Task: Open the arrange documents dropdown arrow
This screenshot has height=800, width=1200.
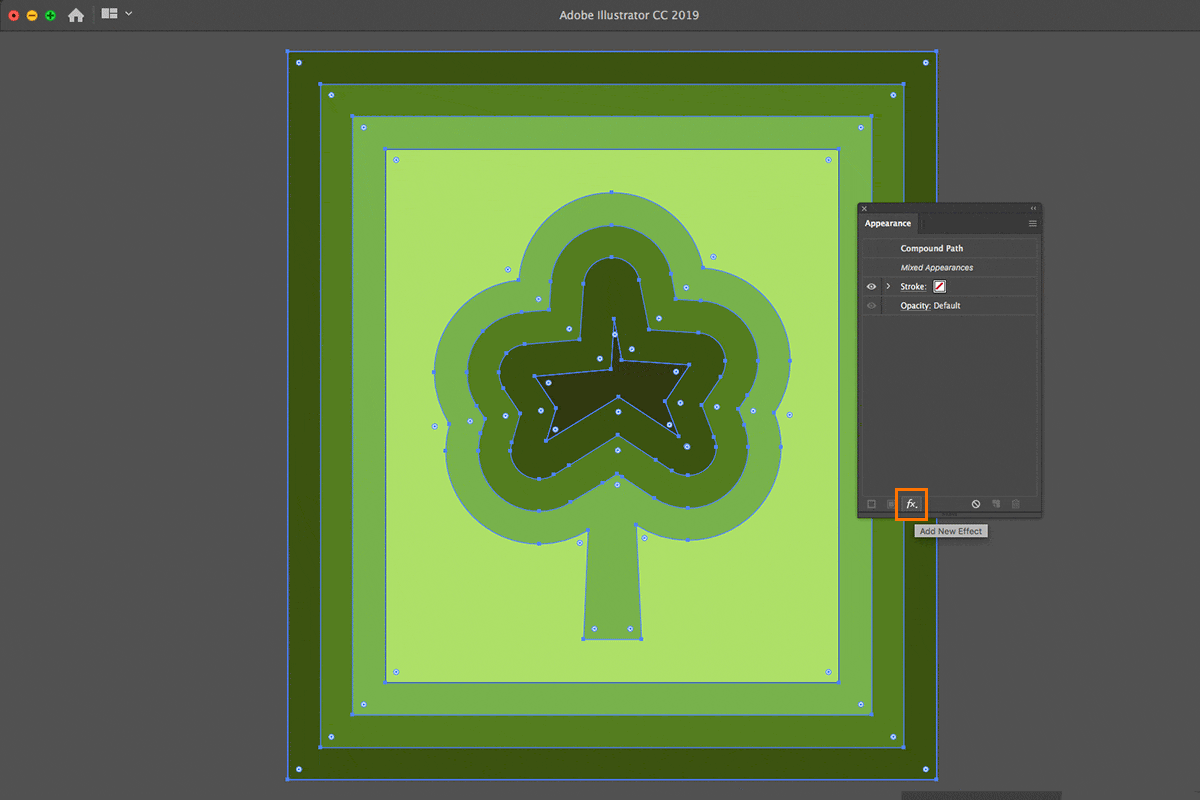Action: point(129,14)
